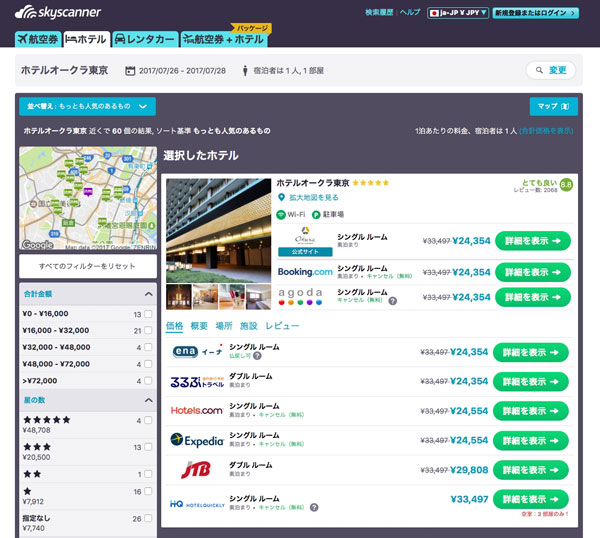600x538 pixels.
Task: Click the Wi-Fi amenity icon
Action: pyautogui.click(x=281, y=215)
